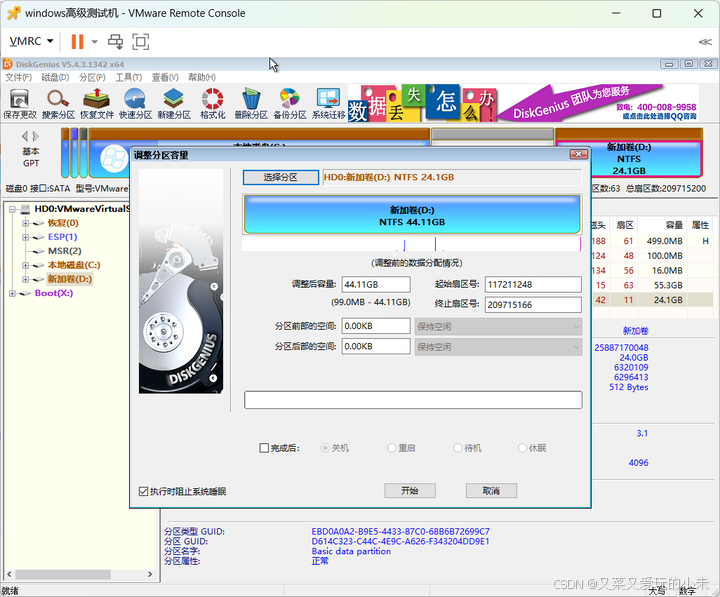Click the 新加卷(D:) NTFS 24.1GB partition block in the disk map
The height and width of the screenshot is (597, 720).
pyautogui.click(x=629, y=159)
